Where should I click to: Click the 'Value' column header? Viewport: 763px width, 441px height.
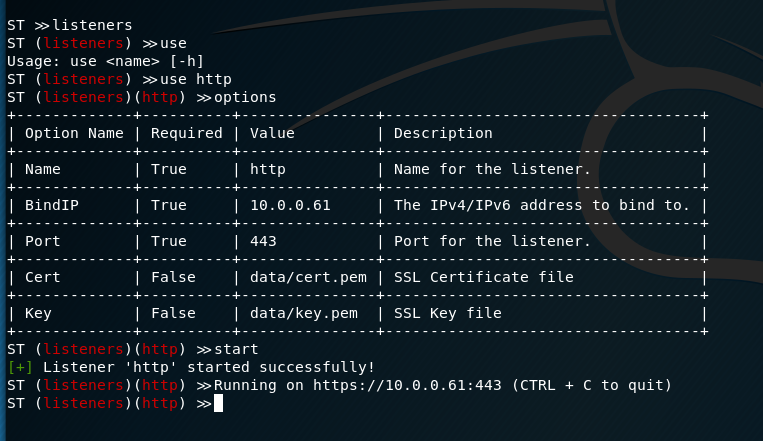click(x=272, y=133)
